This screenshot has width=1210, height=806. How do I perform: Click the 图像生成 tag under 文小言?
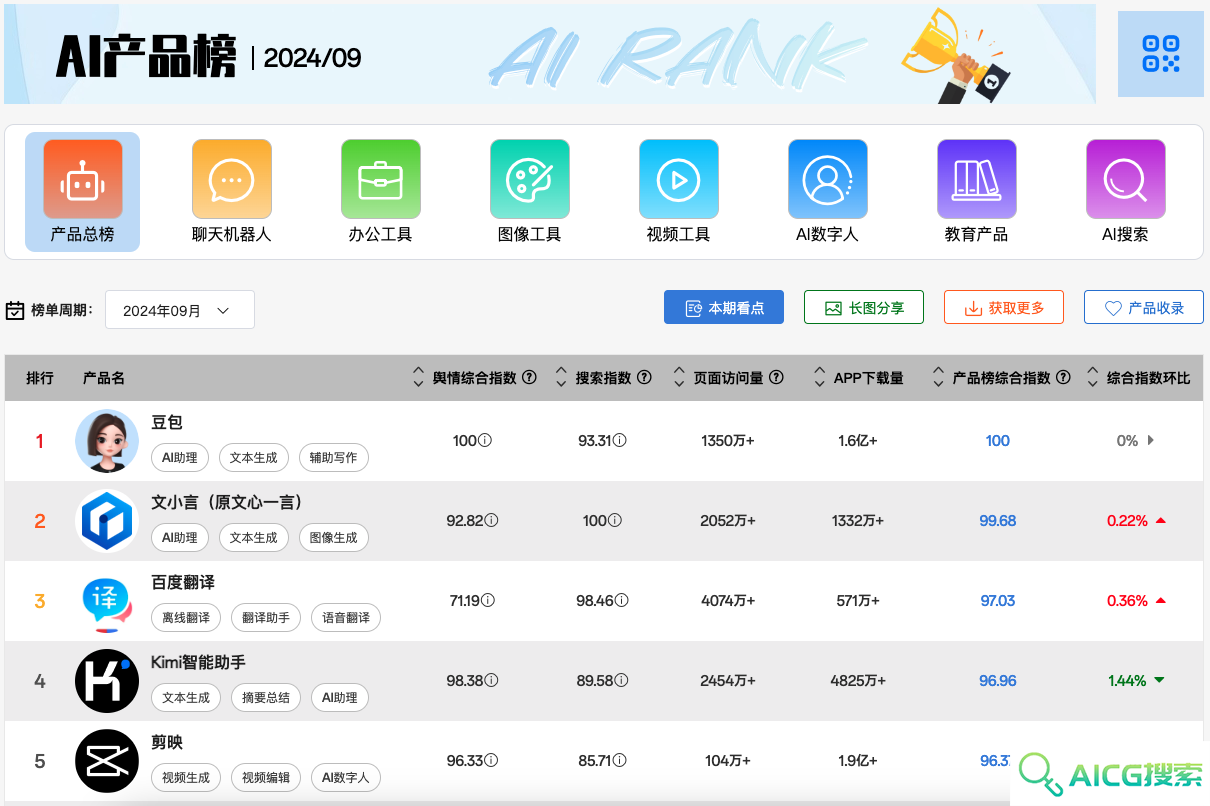(334, 538)
